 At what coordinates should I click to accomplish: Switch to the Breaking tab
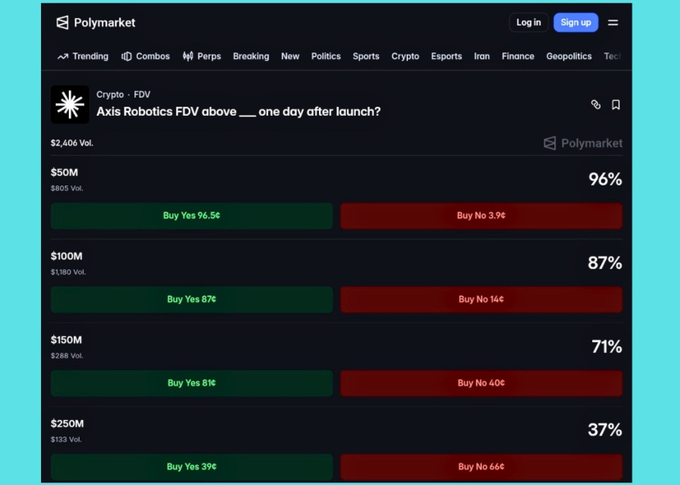tap(251, 56)
